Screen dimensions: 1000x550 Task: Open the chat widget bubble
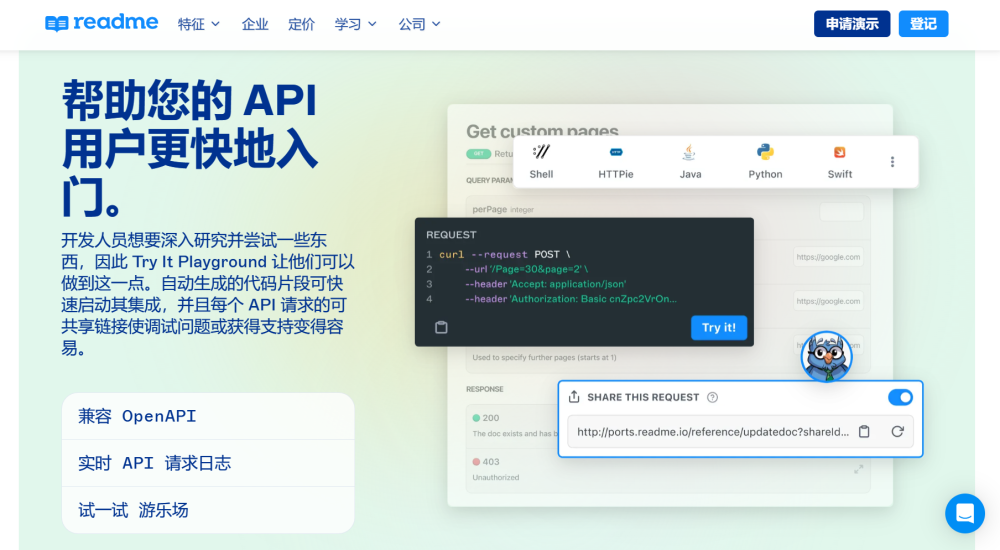[965, 513]
